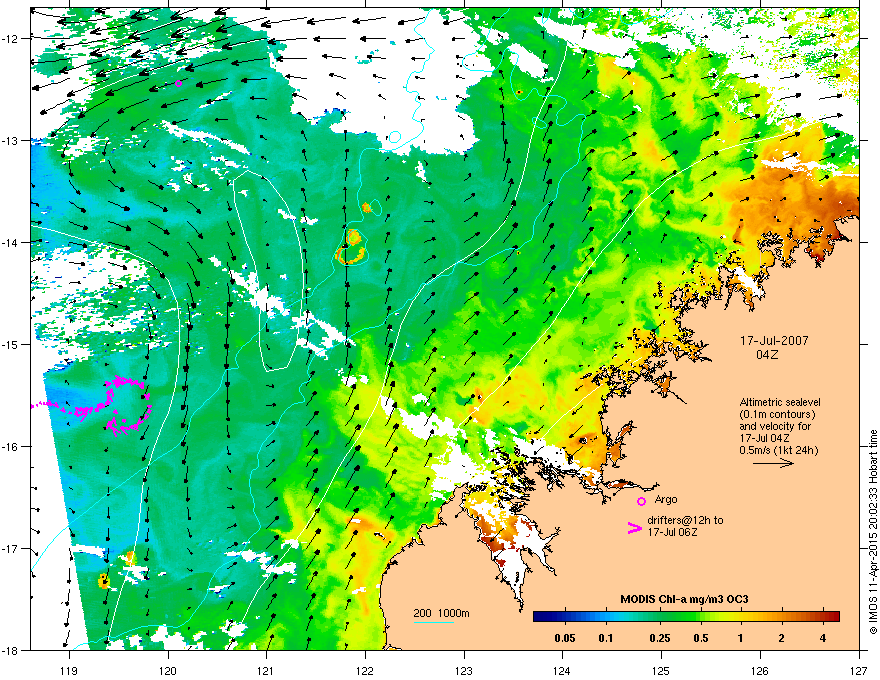The height and width of the screenshot is (680, 880).
Task: Click the 'MODIS Chl-a mg/m3 OC3' title
Action: point(684,599)
